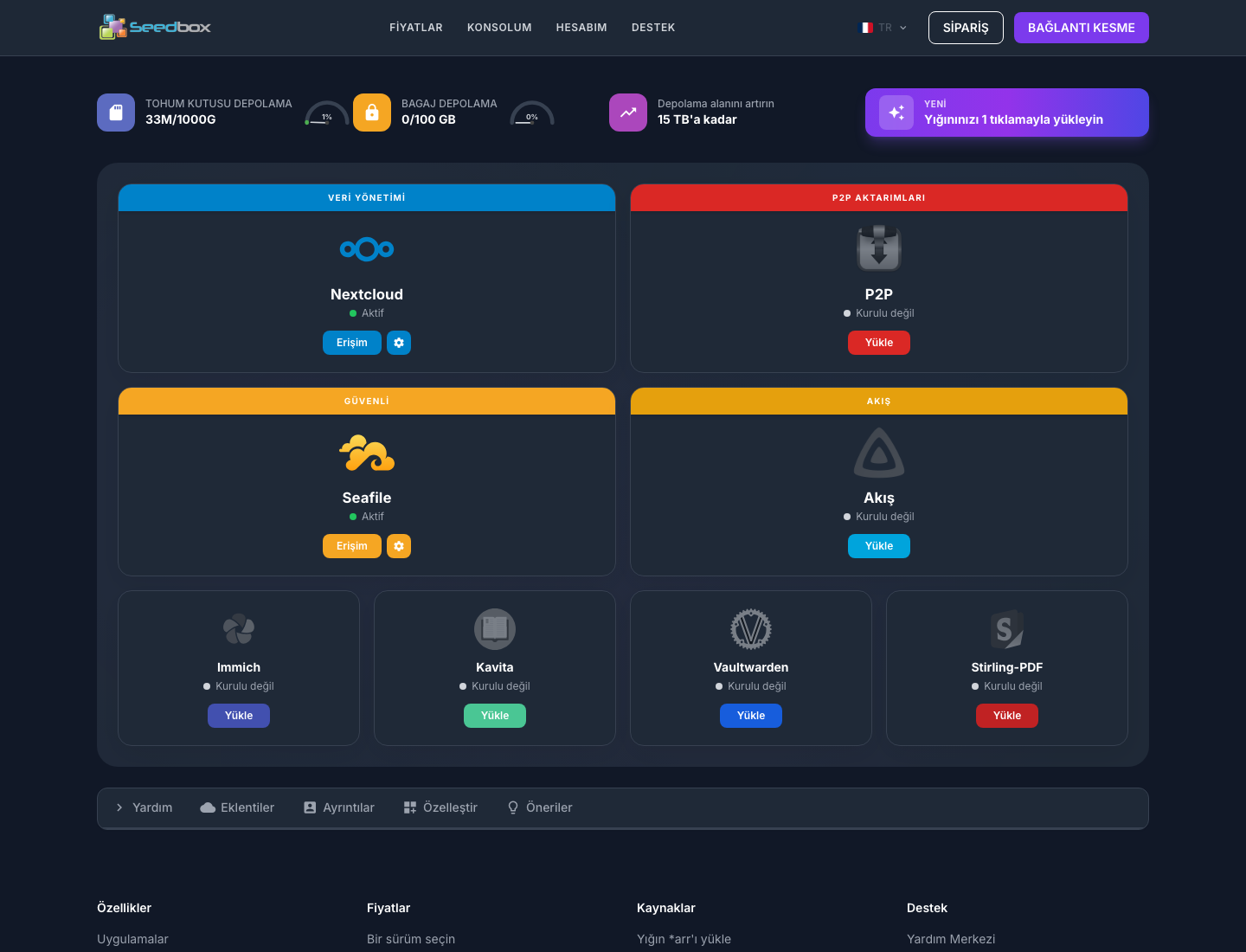Click the increase storage trend icon
1246x952 pixels.
click(x=628, y=113)
